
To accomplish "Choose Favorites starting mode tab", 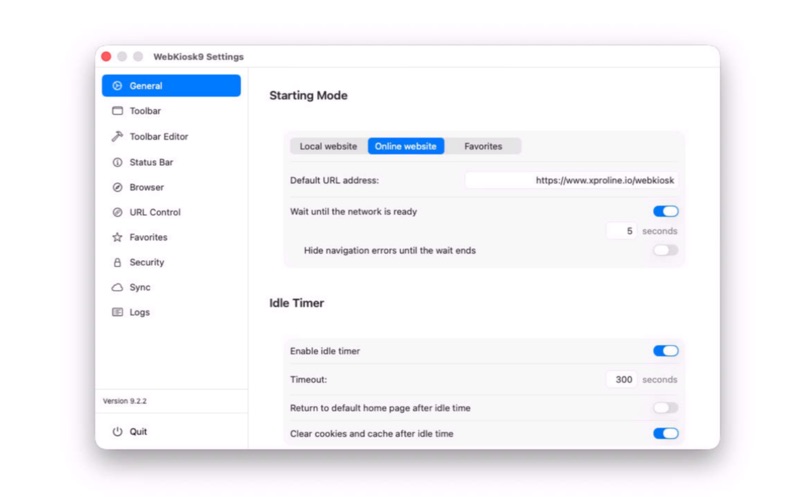I will (483, 146).
